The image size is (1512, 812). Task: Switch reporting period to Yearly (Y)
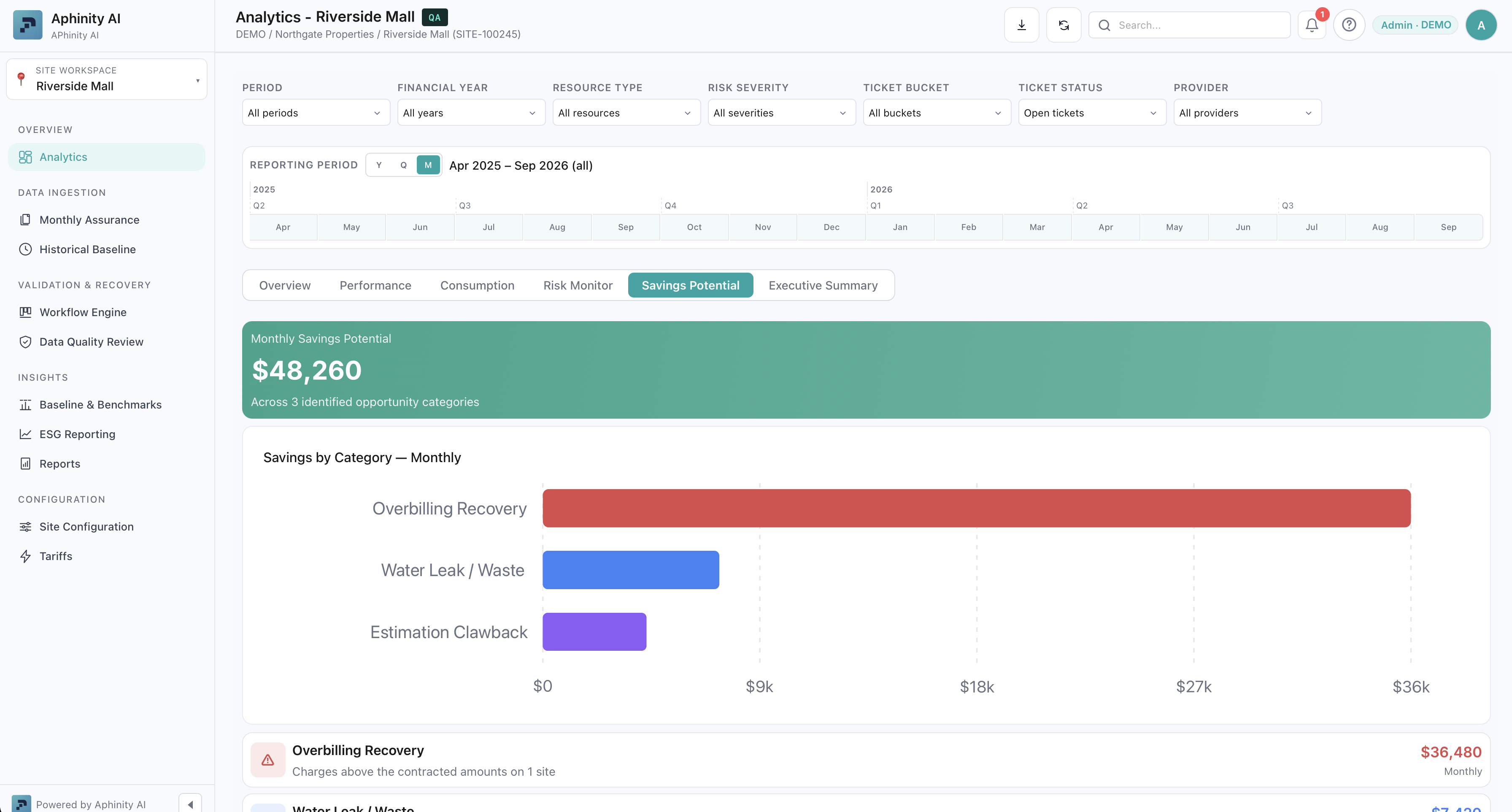coord(379,165)
